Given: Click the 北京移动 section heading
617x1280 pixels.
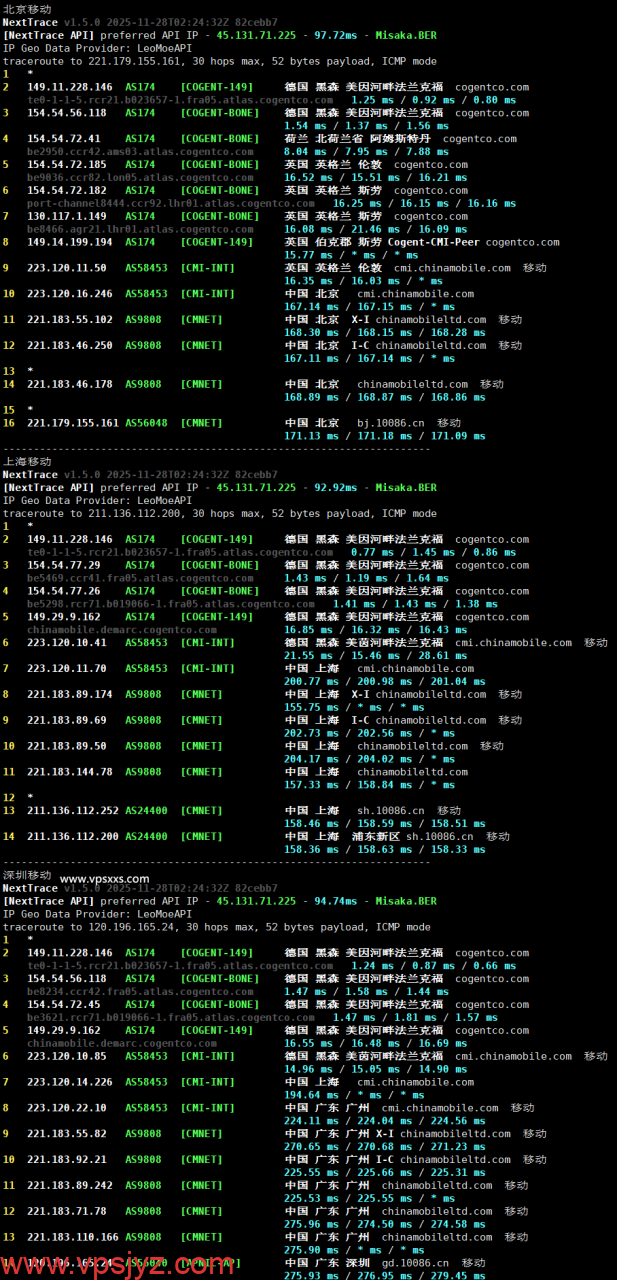Looking at the screenshot, I should point(27,9).
